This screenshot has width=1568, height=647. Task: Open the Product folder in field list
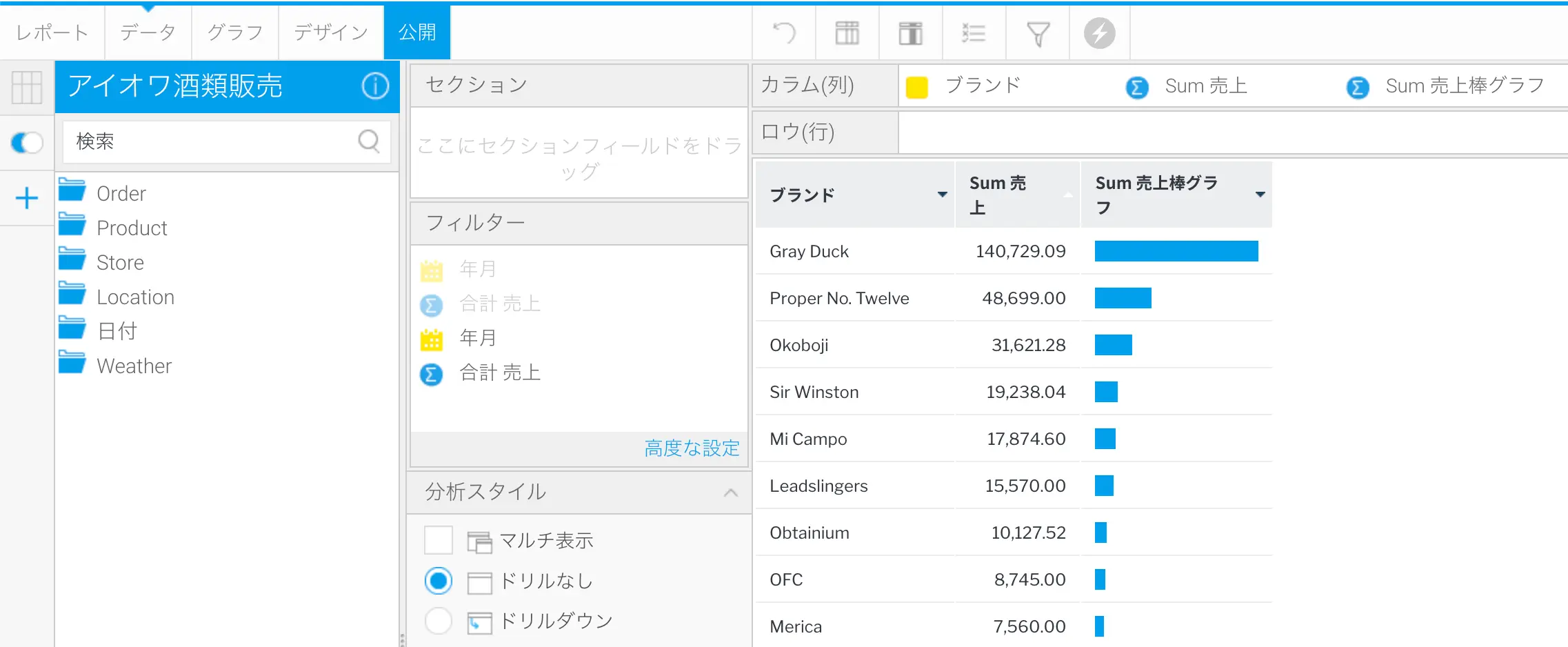point(132,228)
